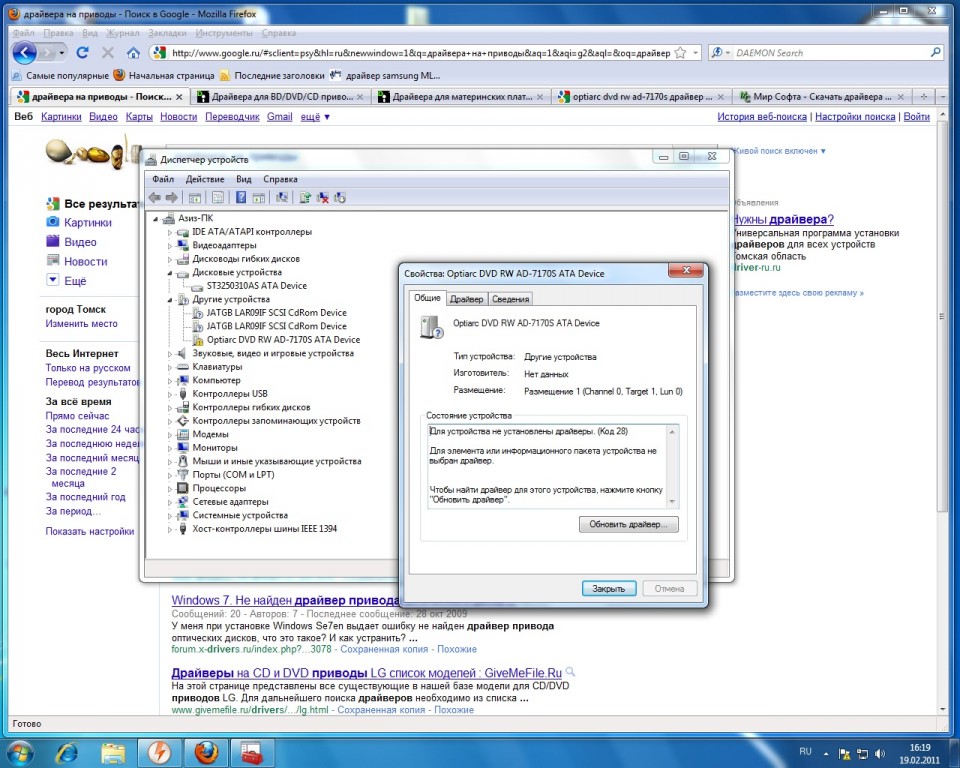
Task: Switch to the 'Драйвер' tab in properties dialog
Action: [x=467, y=299]
